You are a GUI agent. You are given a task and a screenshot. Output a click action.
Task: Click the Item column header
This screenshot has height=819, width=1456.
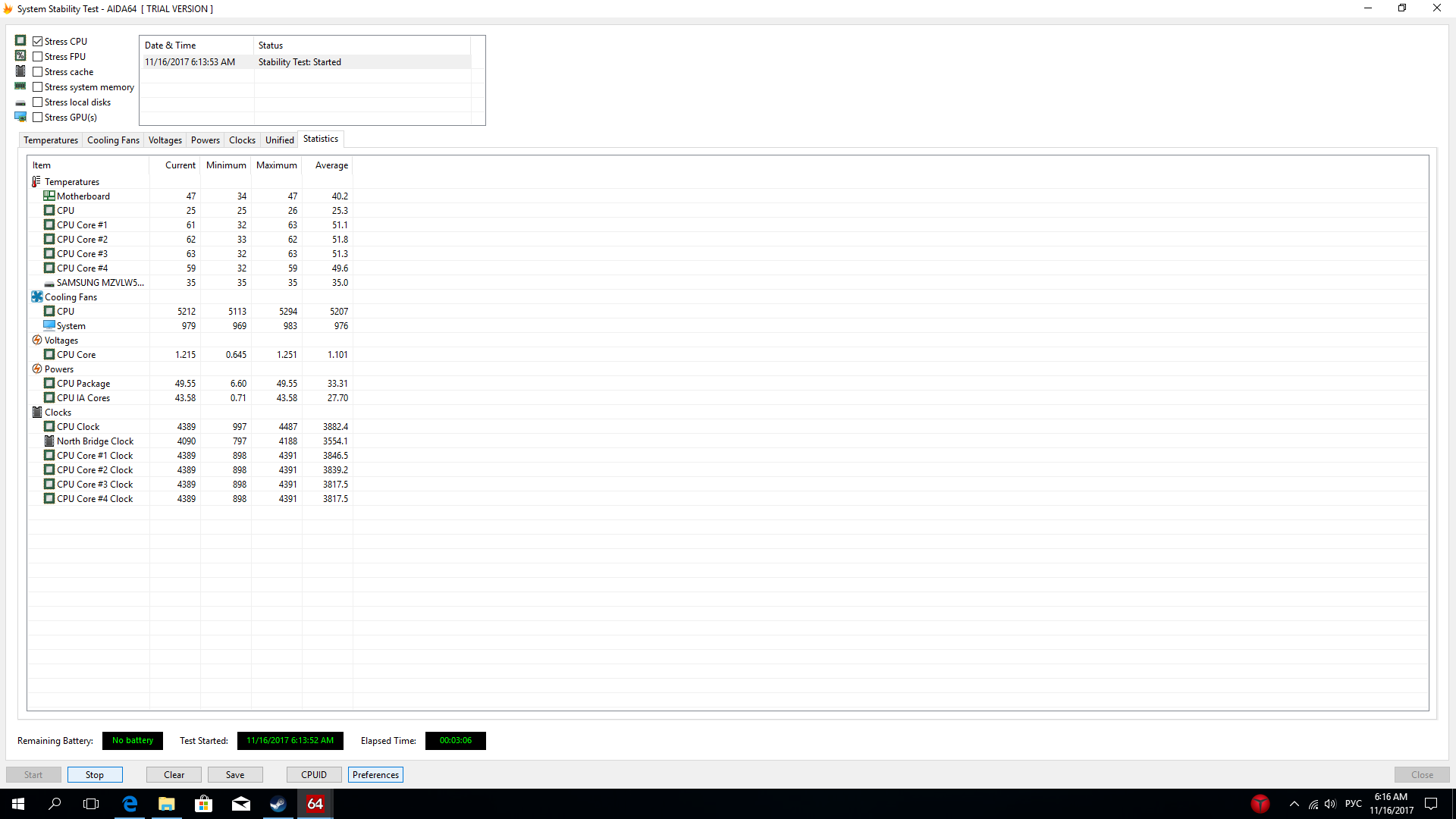tap(89, 165)
